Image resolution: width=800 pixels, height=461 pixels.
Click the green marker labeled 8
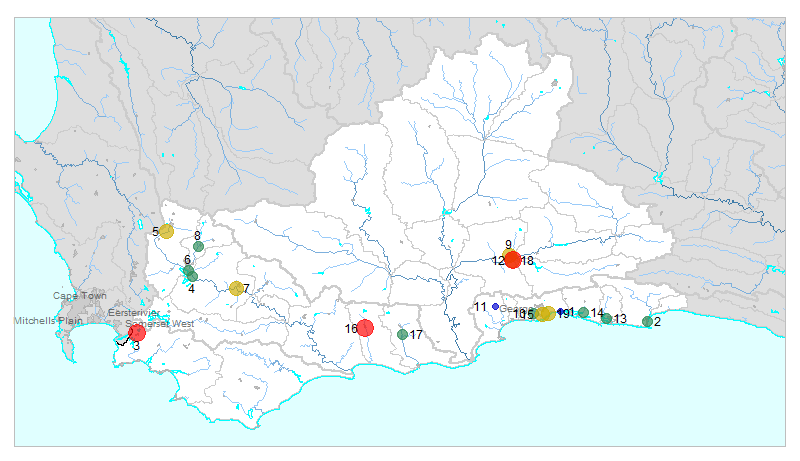pos(198,246)
